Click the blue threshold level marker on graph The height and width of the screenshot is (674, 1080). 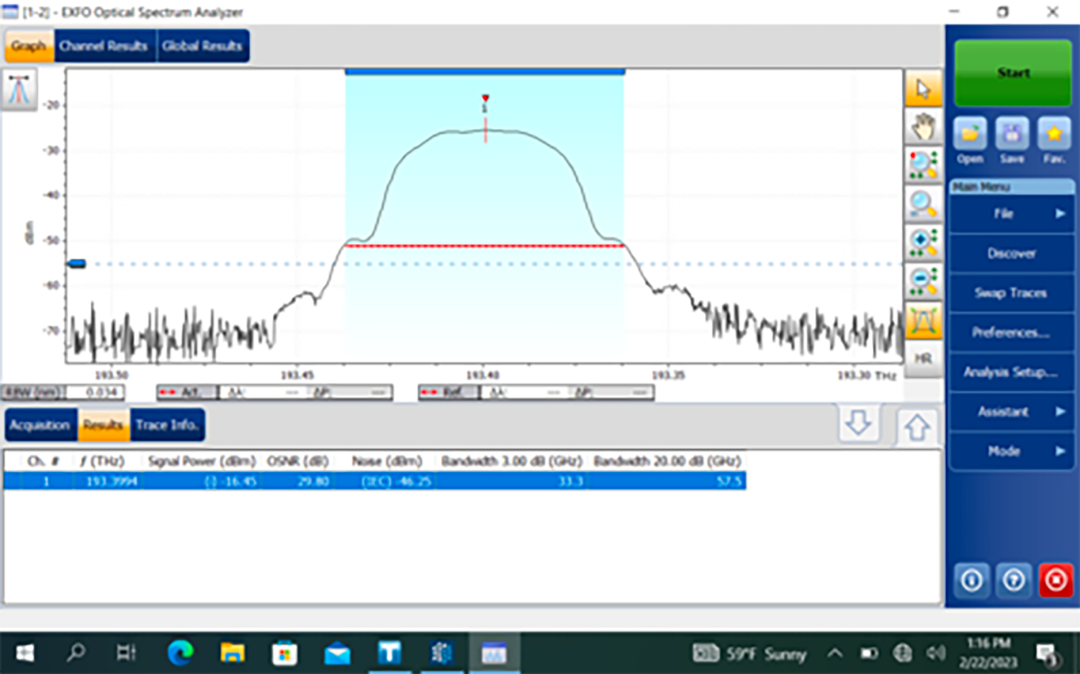click(76, 263)
